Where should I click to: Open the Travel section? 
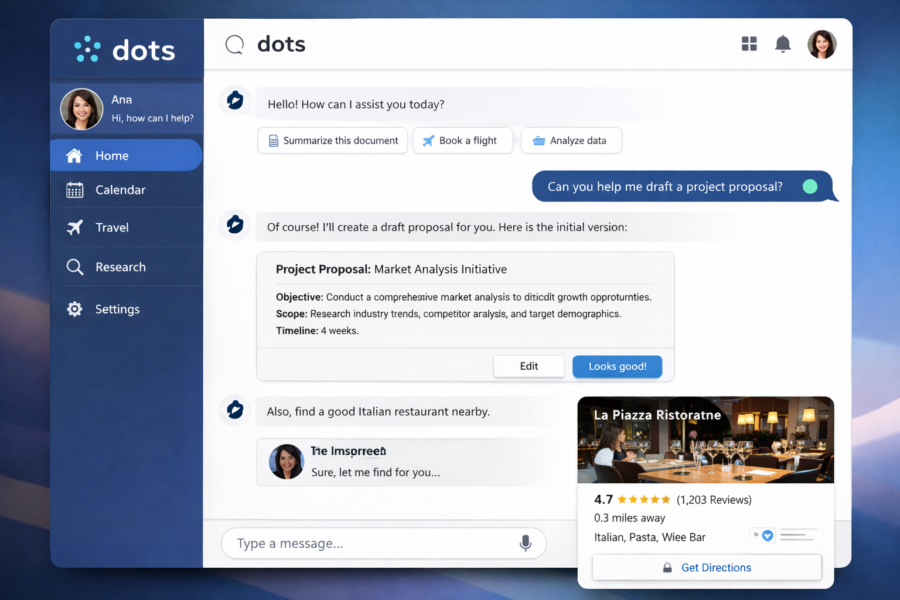(x=126, y=227)
